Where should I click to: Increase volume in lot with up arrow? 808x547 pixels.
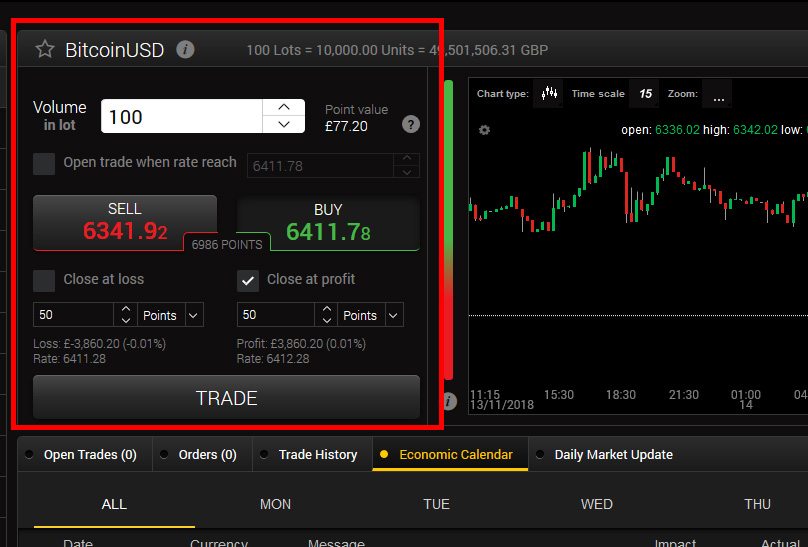tap(283, 107)
